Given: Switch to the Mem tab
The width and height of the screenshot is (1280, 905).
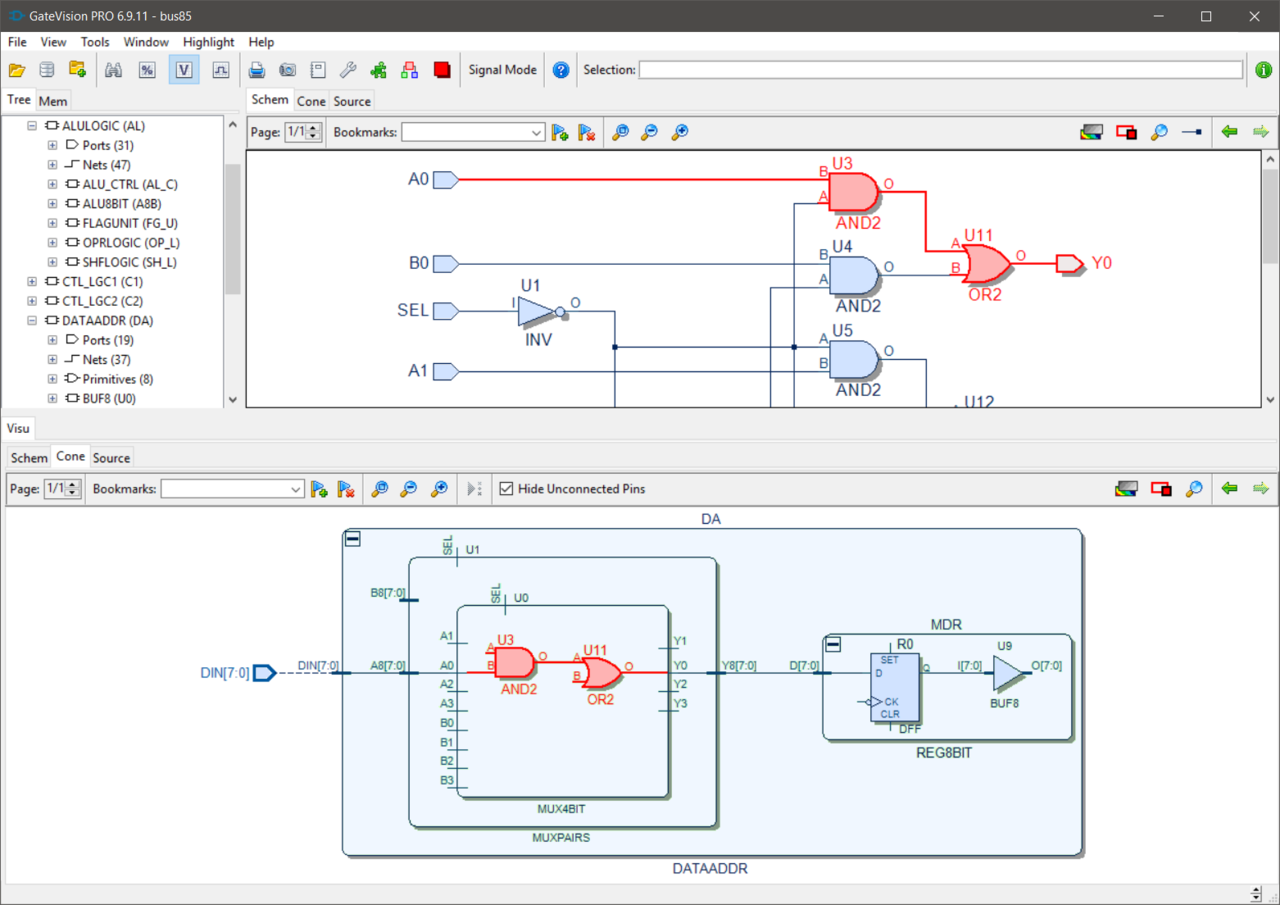Looking at the screenshot, I should (x=53, y=101).
